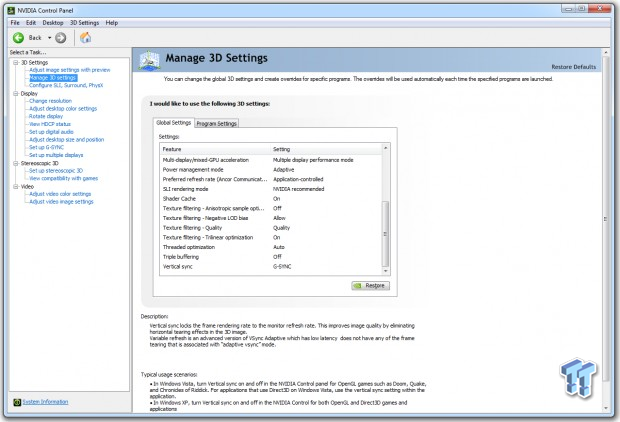The width and height of the screenshot is (620, 422).
Task: Click main panel scroll down arrow
Action: click(605, 408)
